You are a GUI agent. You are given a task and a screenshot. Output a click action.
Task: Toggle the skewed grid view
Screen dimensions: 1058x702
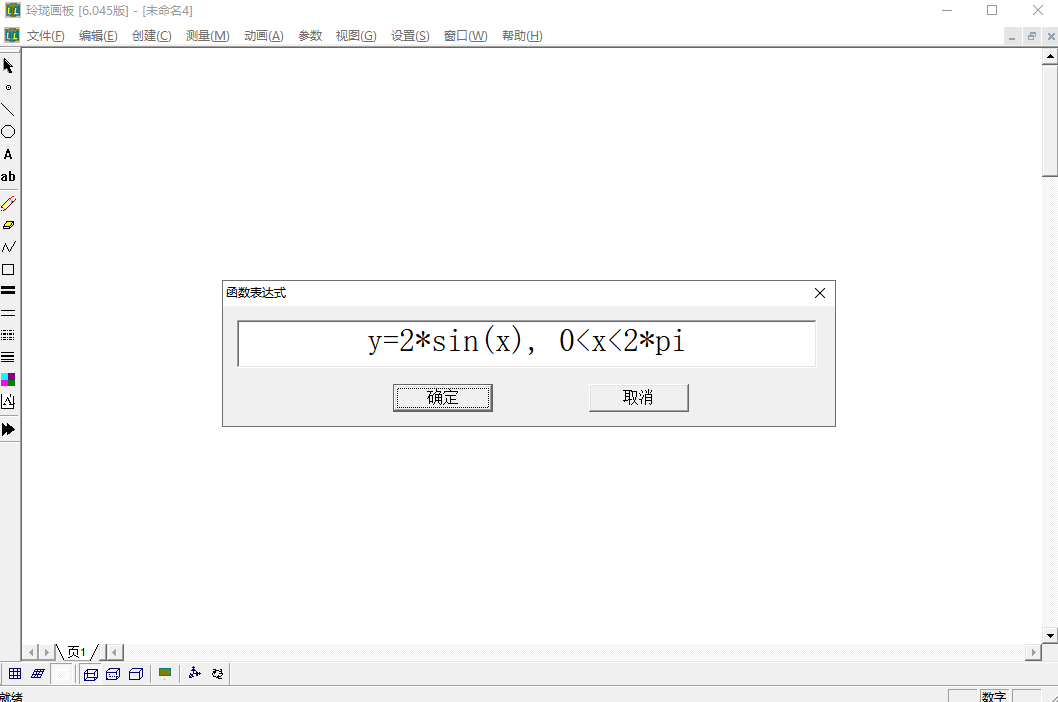tap(37, 674)
